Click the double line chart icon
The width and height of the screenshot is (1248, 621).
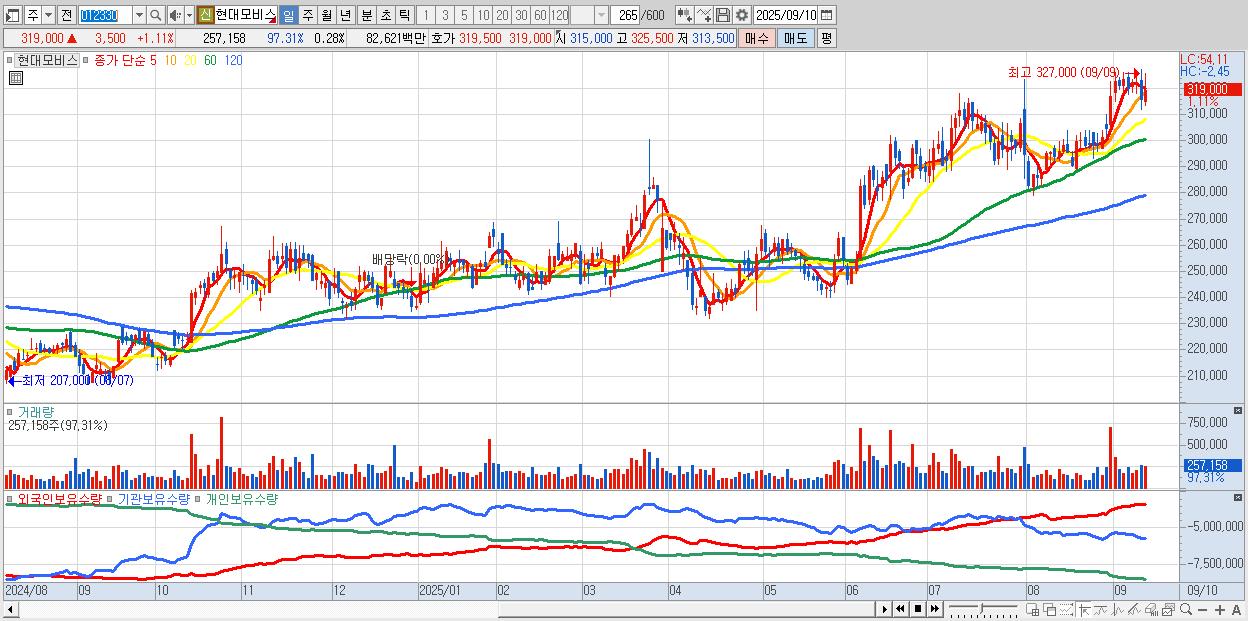[1134, 609]
